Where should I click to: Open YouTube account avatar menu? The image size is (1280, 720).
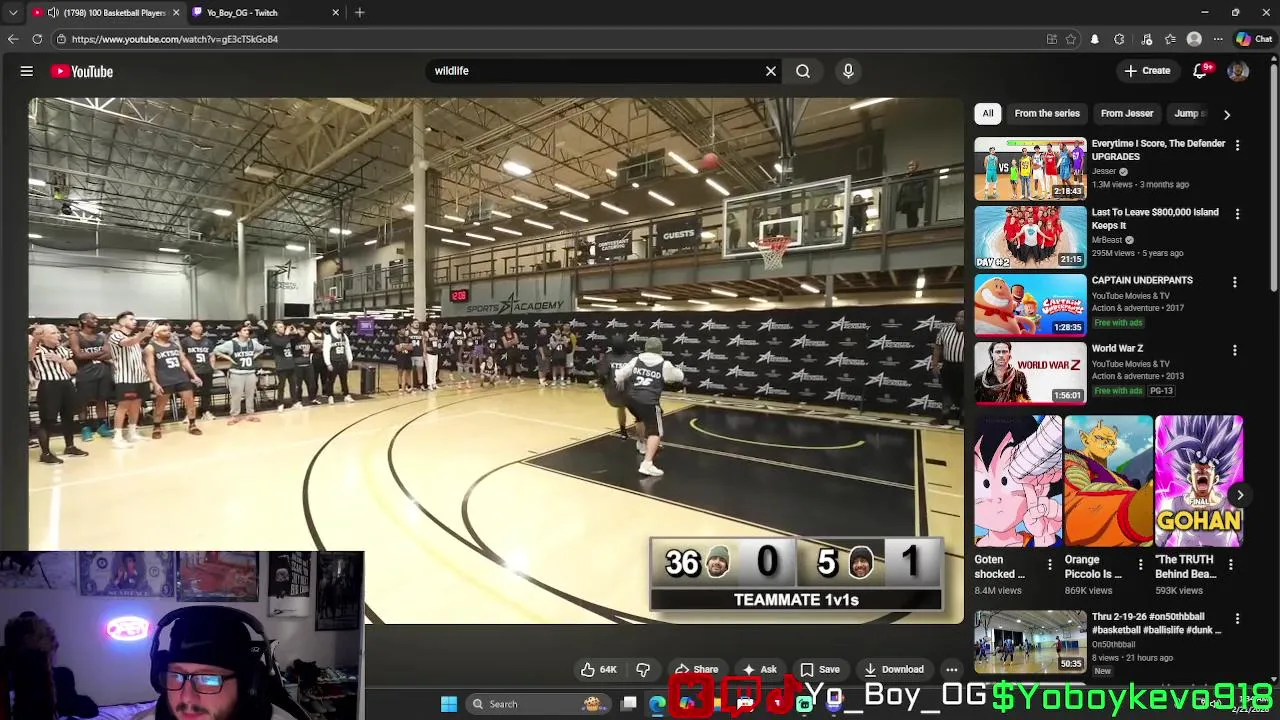coord(1238,71)
